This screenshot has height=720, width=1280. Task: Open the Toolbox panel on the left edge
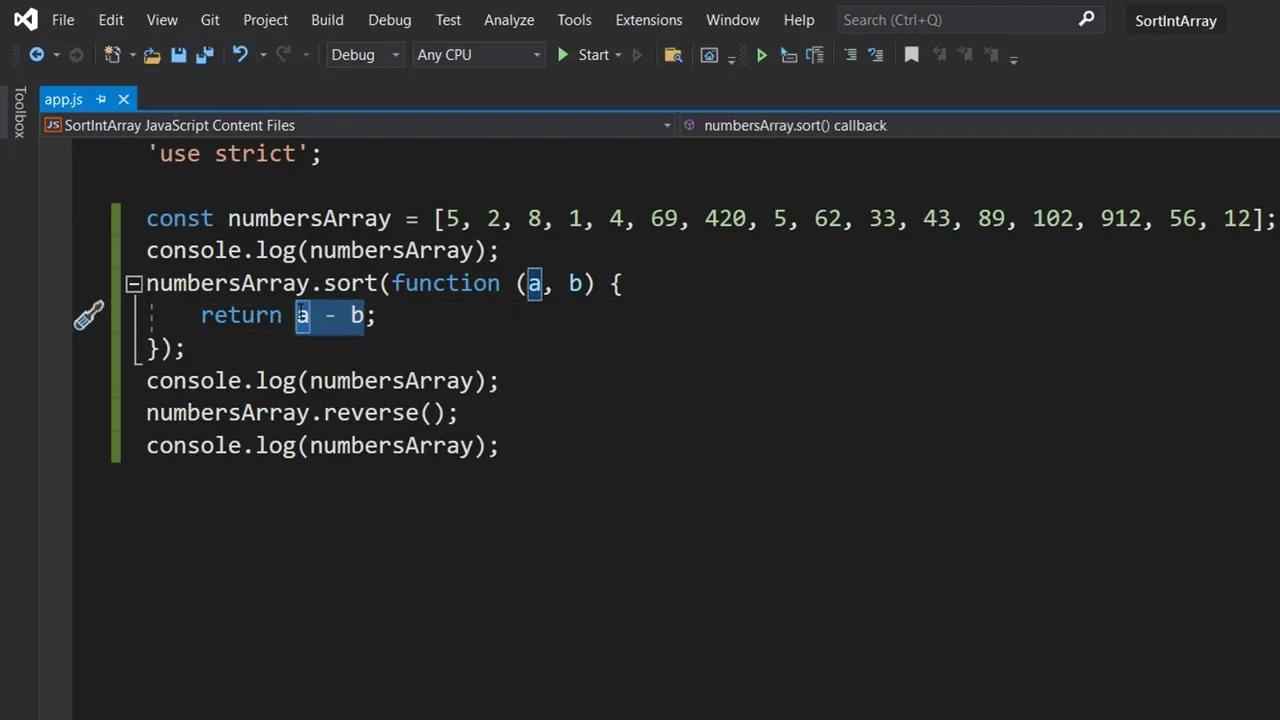coord(18,112)
